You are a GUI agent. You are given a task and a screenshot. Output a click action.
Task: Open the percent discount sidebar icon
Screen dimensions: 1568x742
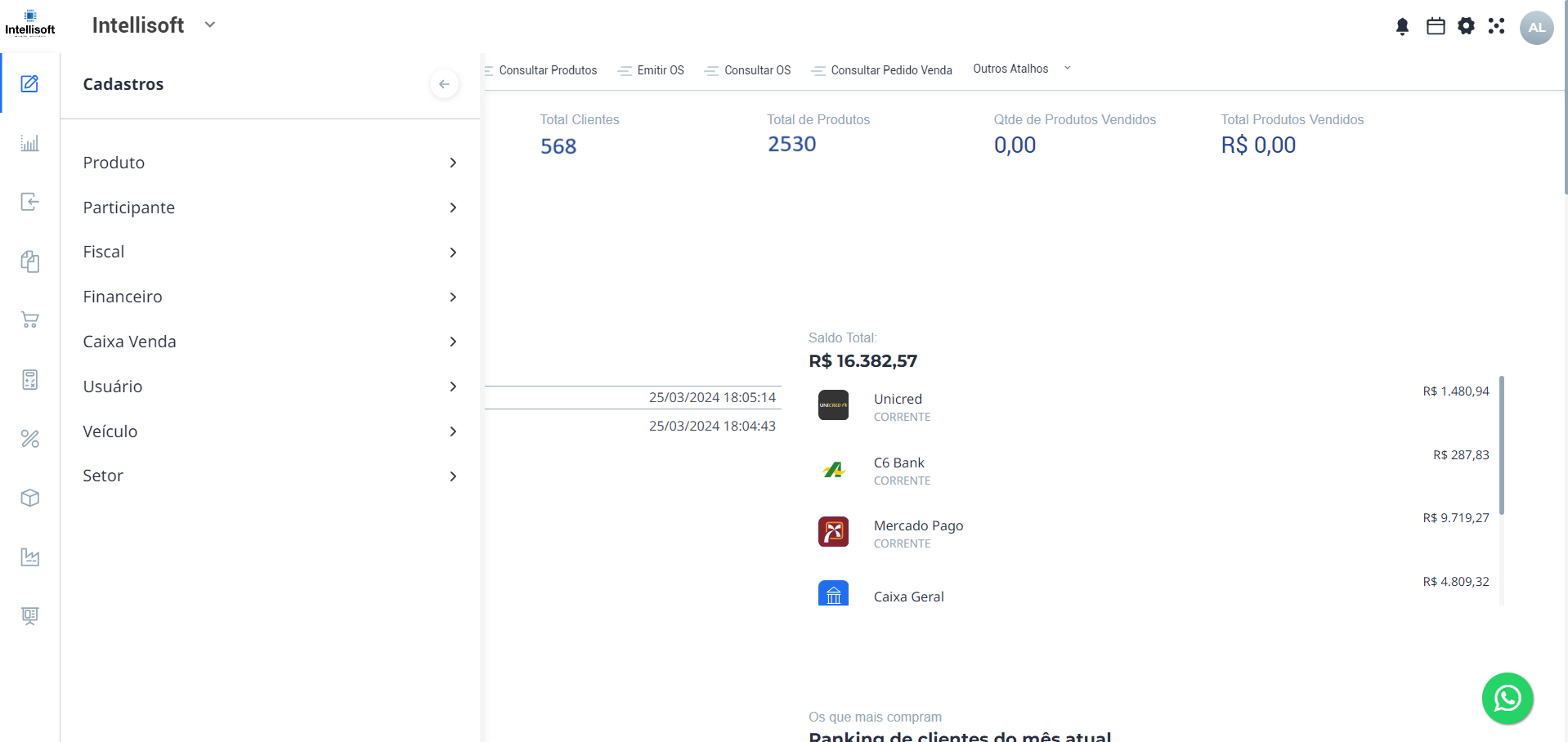29,439
